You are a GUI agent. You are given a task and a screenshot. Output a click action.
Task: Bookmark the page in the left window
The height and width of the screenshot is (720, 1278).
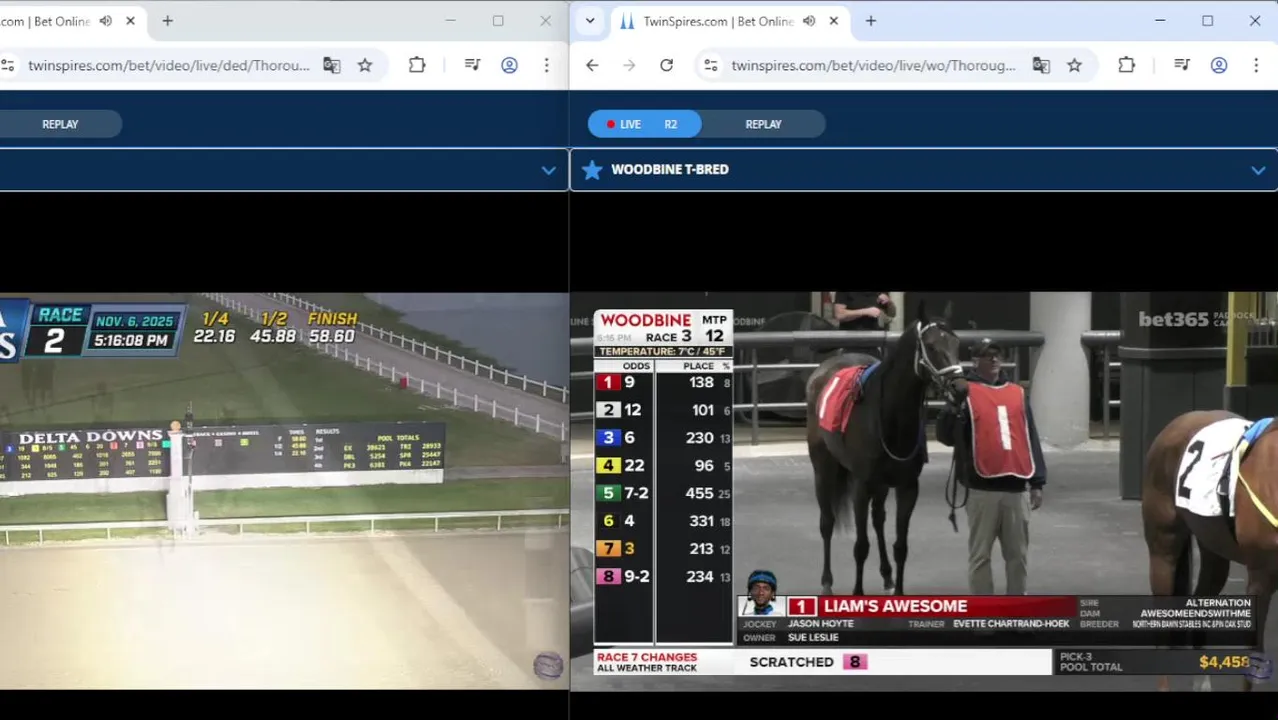365,65
